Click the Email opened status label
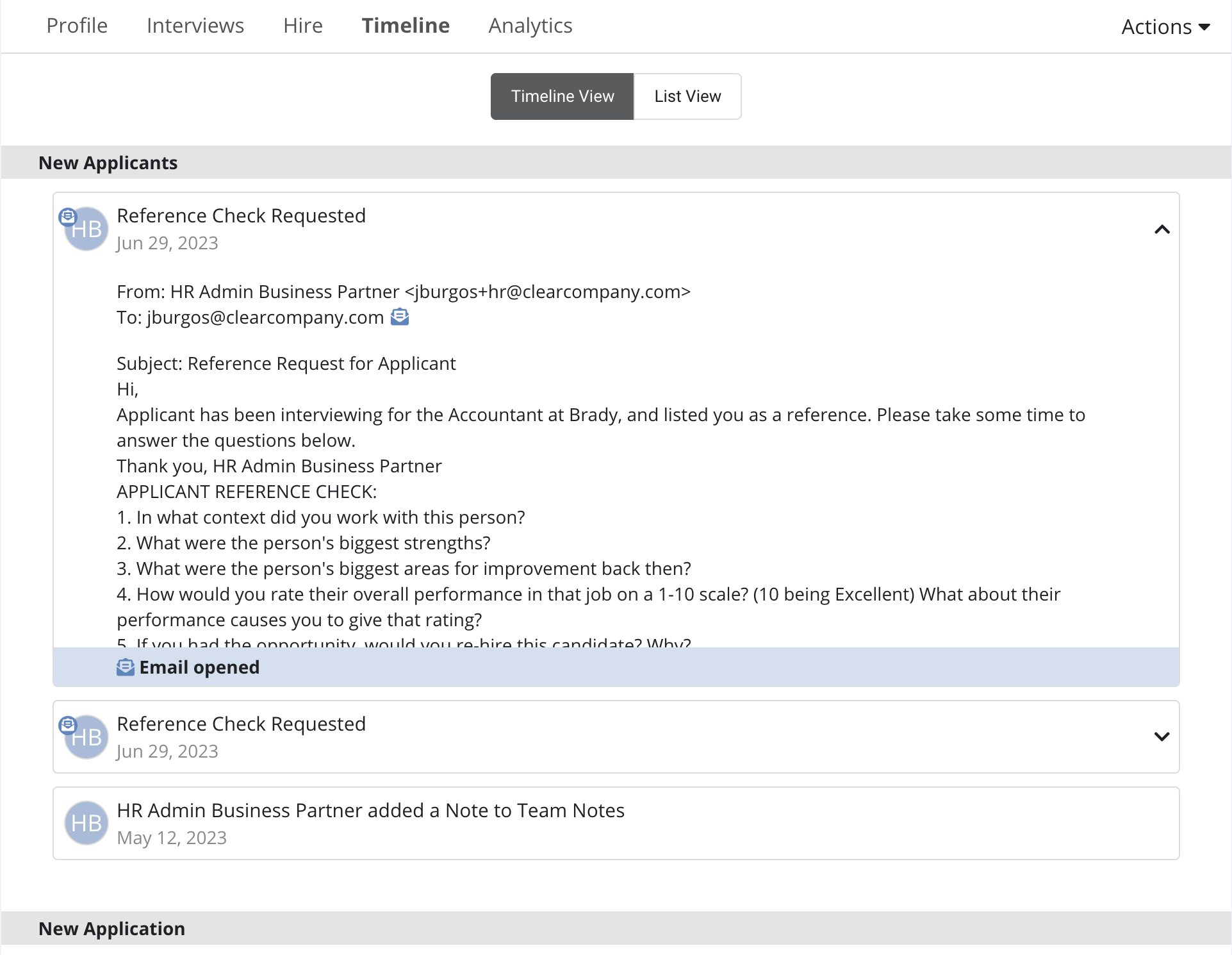Screen dimensions: 1232x955 (199, 667)
